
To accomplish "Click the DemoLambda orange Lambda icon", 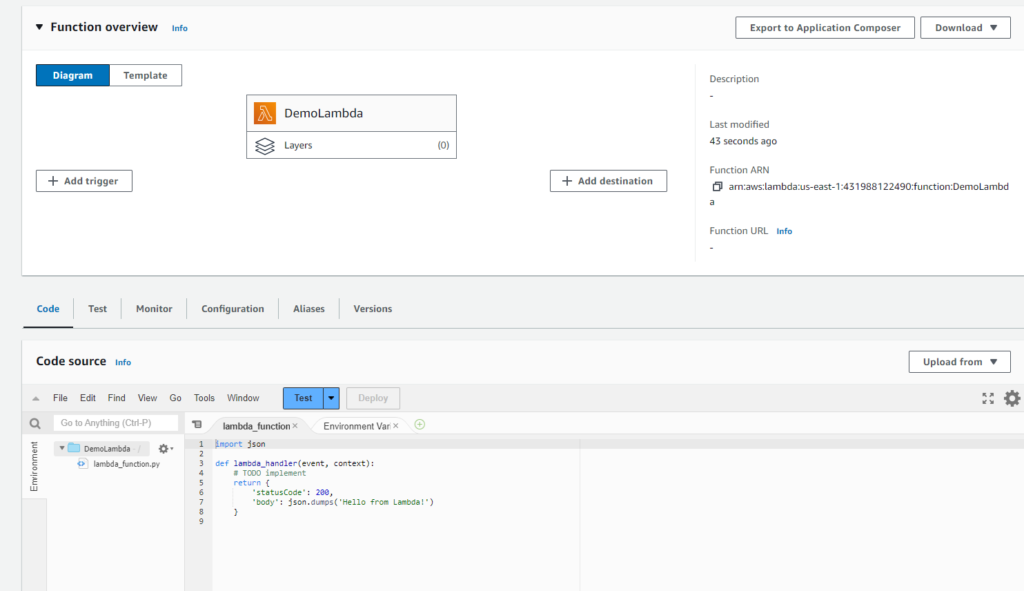I will (x=264, y=113).
